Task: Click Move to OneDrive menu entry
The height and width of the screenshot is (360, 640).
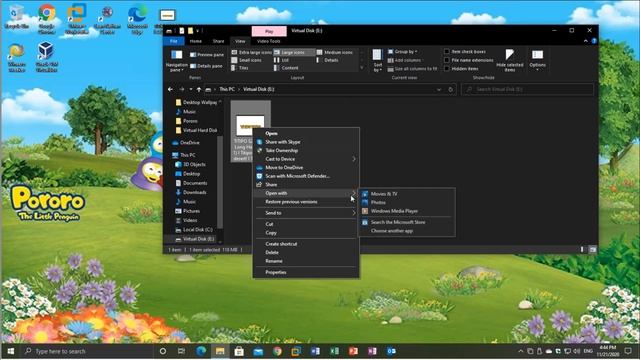Action: (x=306, y=167)
